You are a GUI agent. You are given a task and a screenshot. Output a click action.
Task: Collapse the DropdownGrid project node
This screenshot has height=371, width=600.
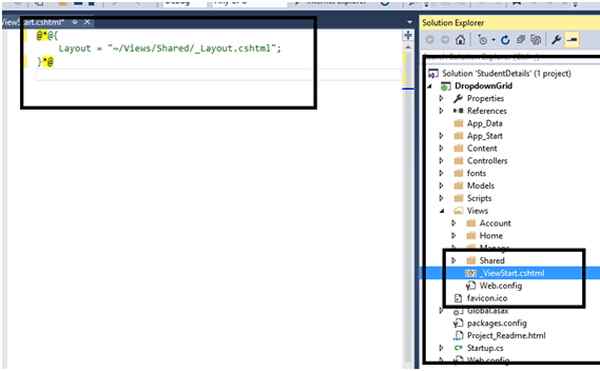point(430,86)
